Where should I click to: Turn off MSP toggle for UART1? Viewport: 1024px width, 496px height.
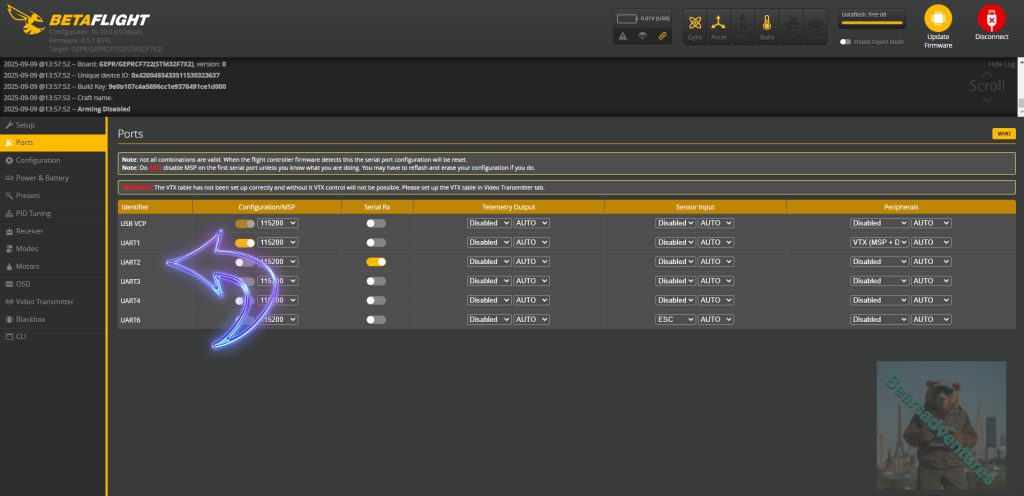click(x=244, y=242)
